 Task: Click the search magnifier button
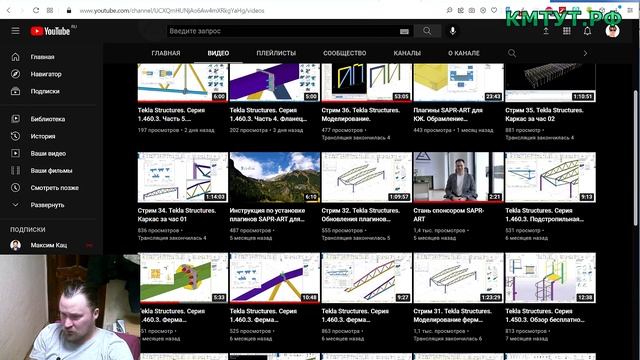coord(427,31)
